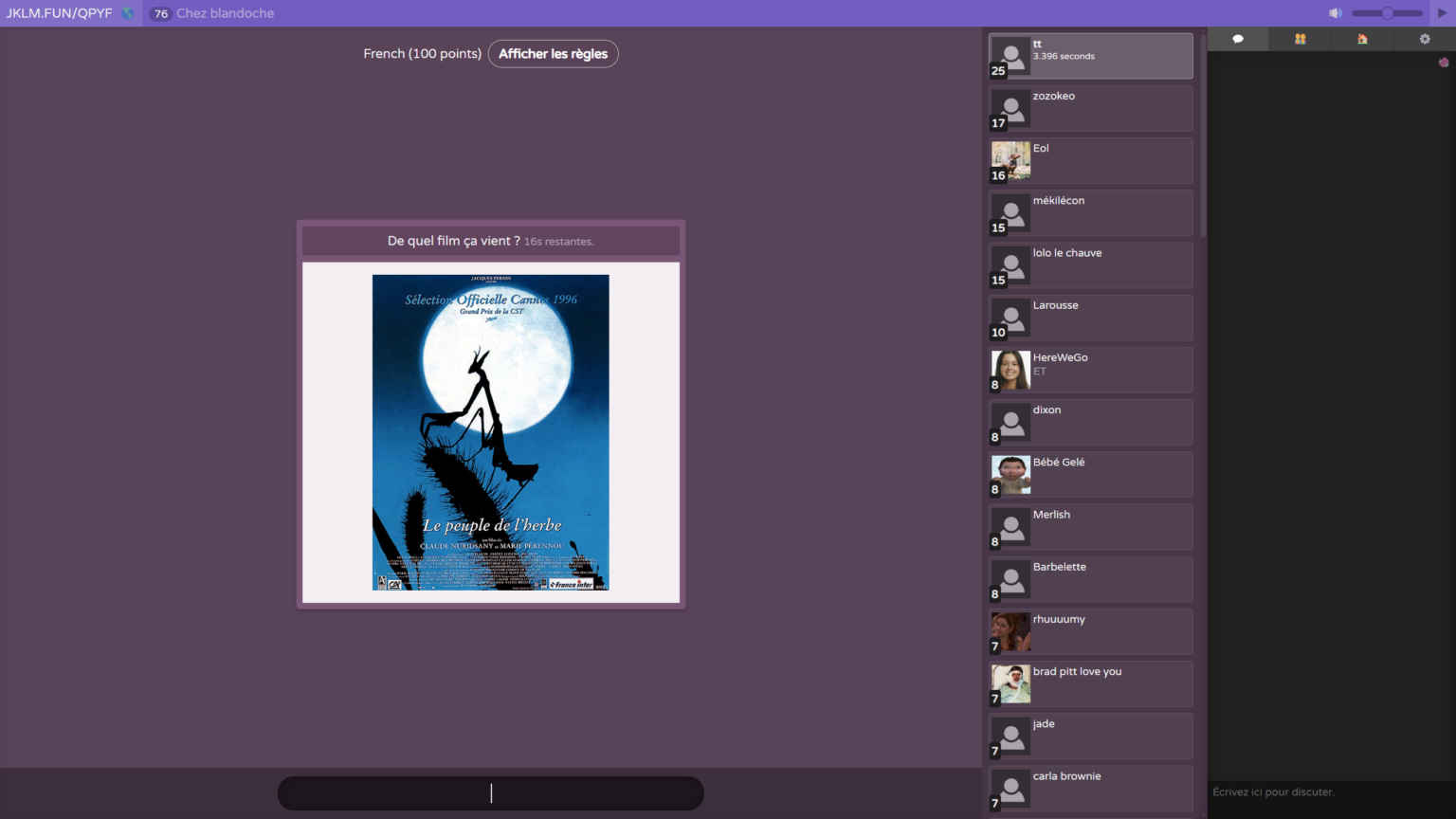
Task: Open the players list tab
Action: [x=1300, y=39]
